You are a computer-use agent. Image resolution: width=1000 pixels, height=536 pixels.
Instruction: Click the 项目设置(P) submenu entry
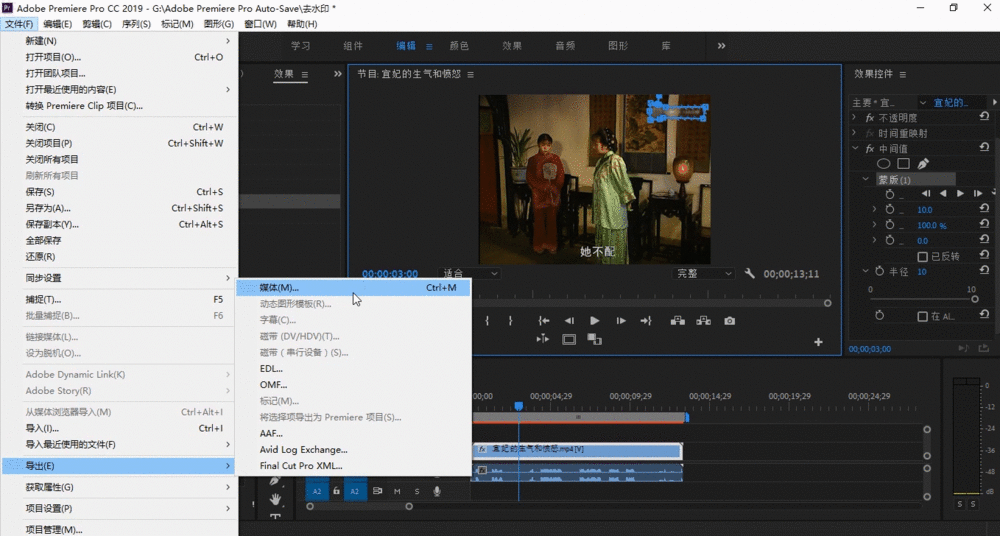pyautogui.click(x=119, y=509)
